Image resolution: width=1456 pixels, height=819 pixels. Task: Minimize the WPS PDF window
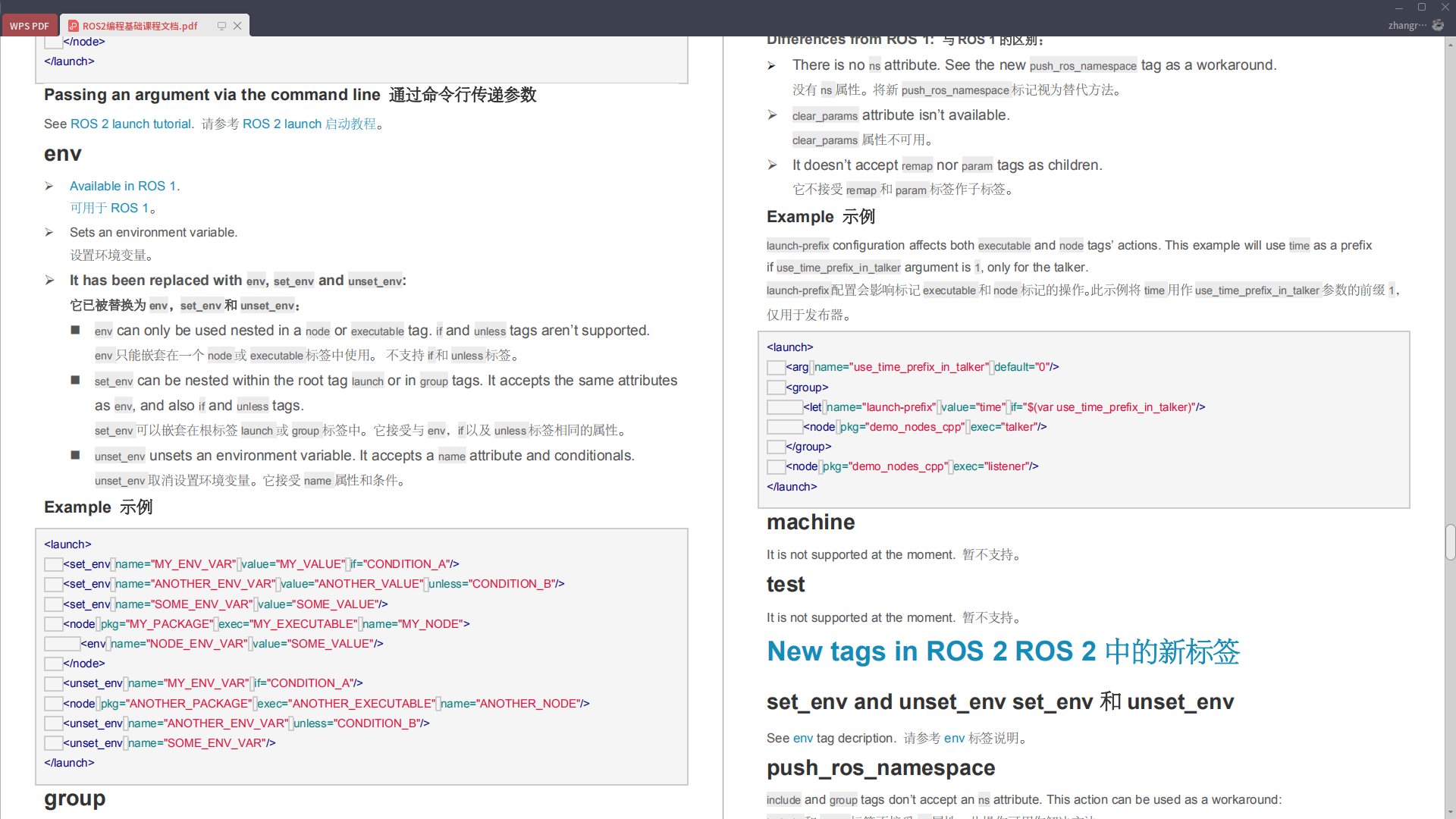pyautogui.click(x=1398, y=8)
